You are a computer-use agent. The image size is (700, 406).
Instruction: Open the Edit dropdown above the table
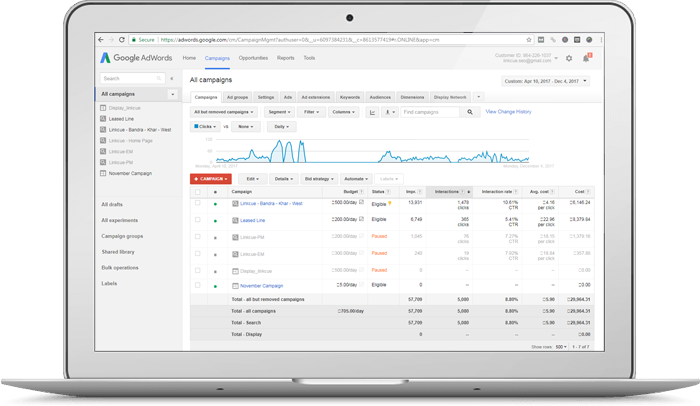coord(253,179)
